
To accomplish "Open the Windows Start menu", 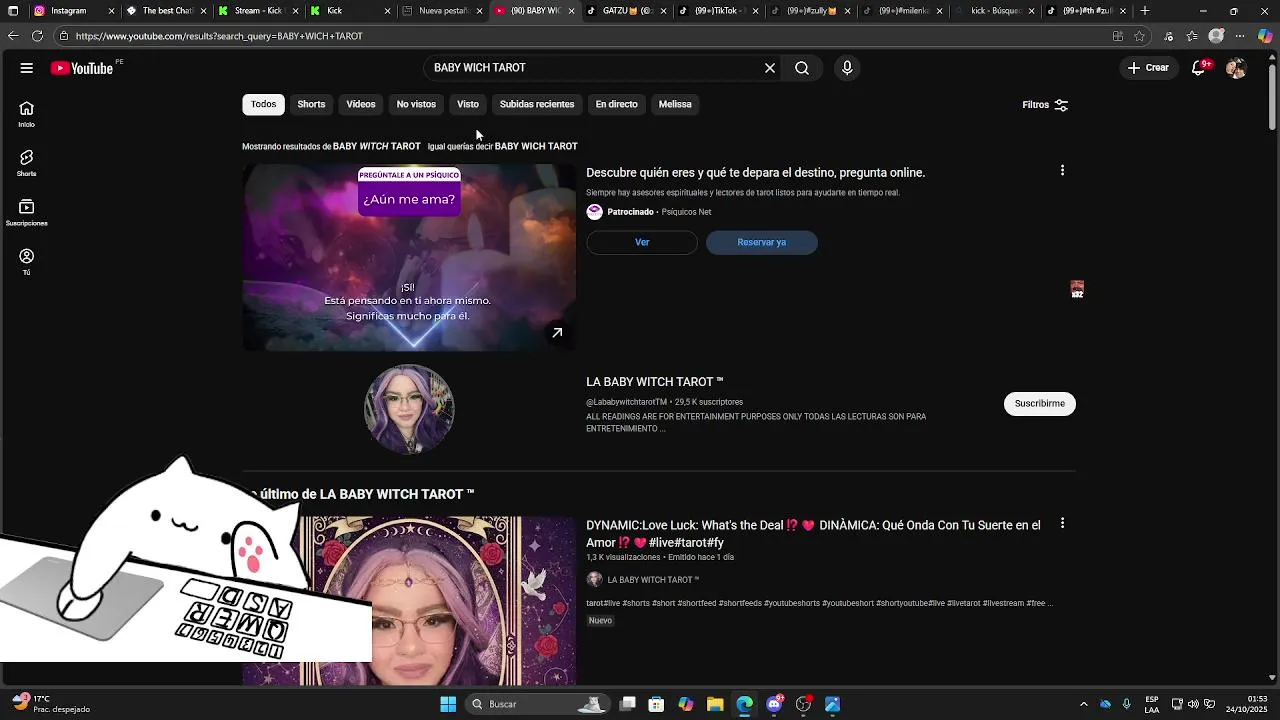I will [x=448, y=704].
